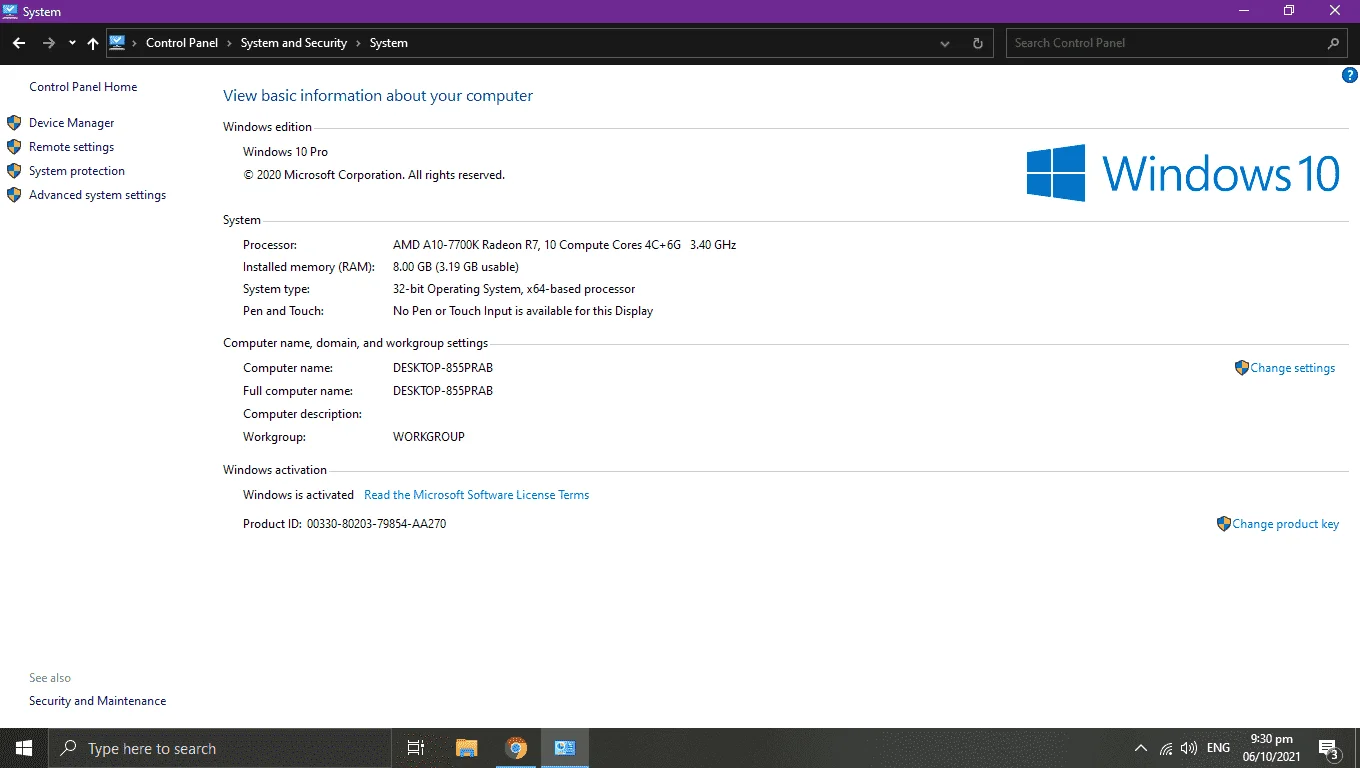This screenshot has width=1360, height=768.
Task: Open System protection
Action: 77,171
